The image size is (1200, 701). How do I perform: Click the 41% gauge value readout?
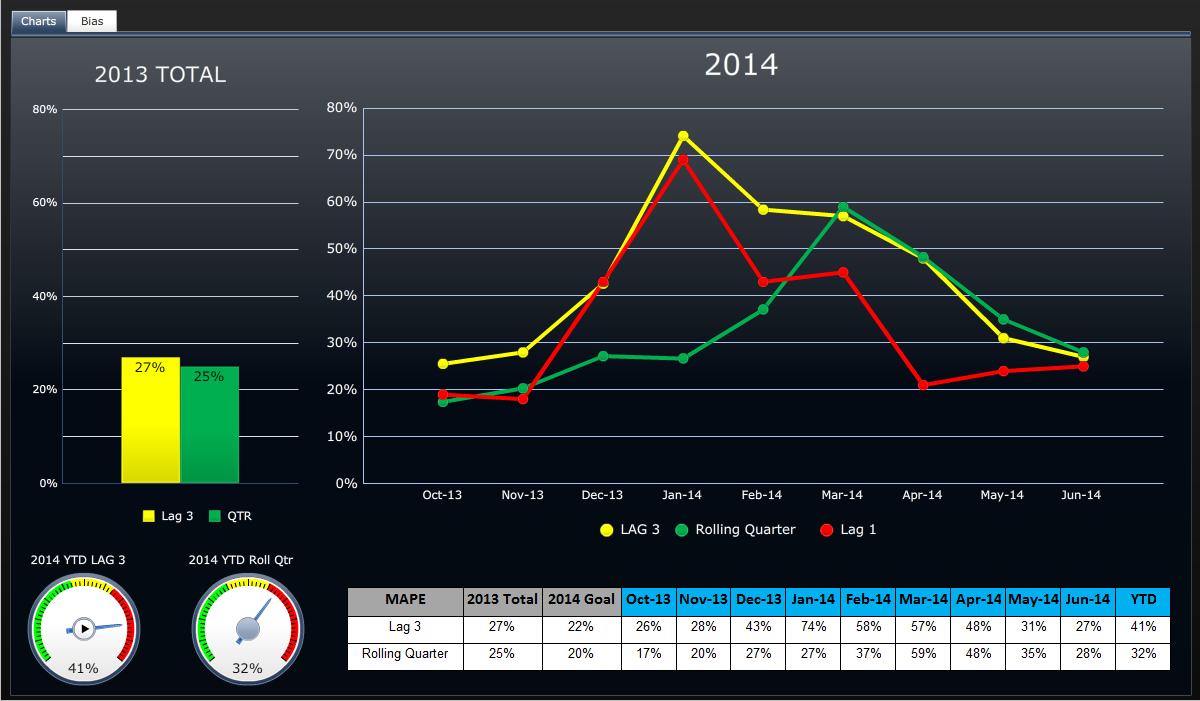point(85,670)
